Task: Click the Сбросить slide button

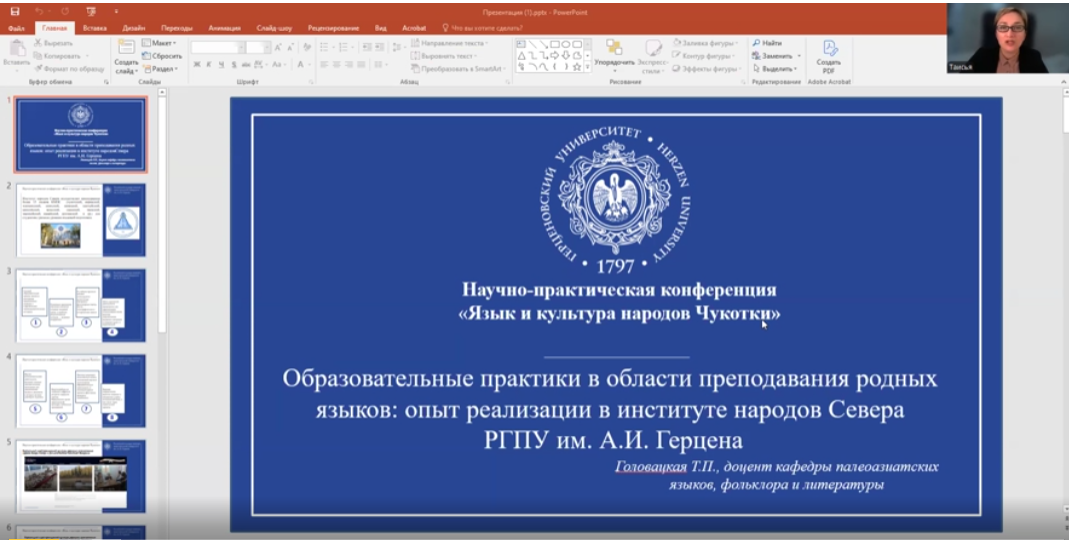Action: point(162,56)
